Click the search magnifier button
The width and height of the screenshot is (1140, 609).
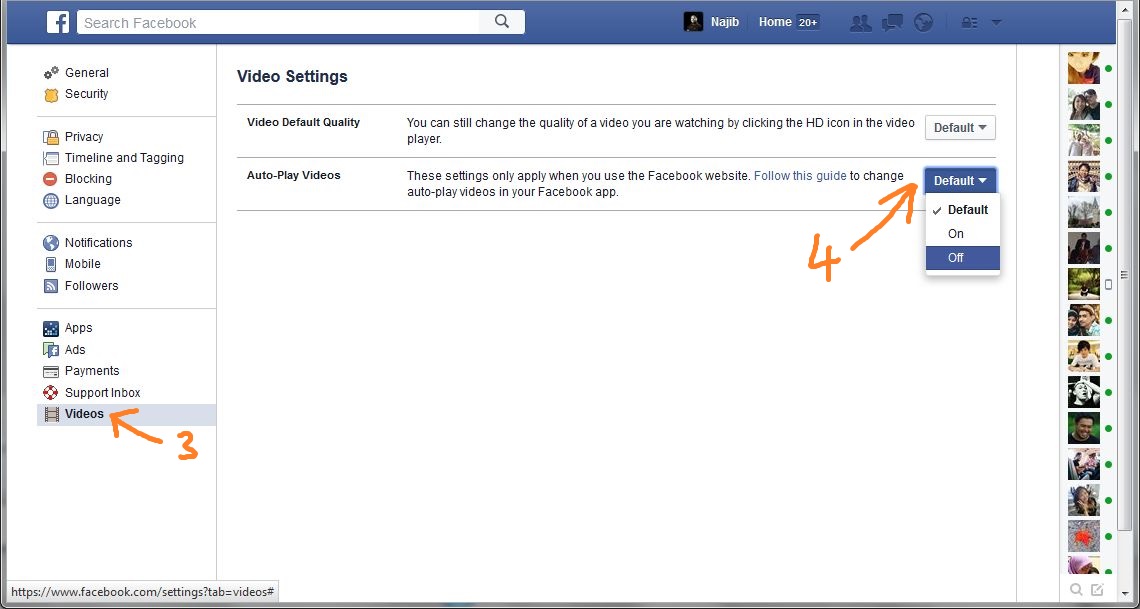tap(502, 22)
